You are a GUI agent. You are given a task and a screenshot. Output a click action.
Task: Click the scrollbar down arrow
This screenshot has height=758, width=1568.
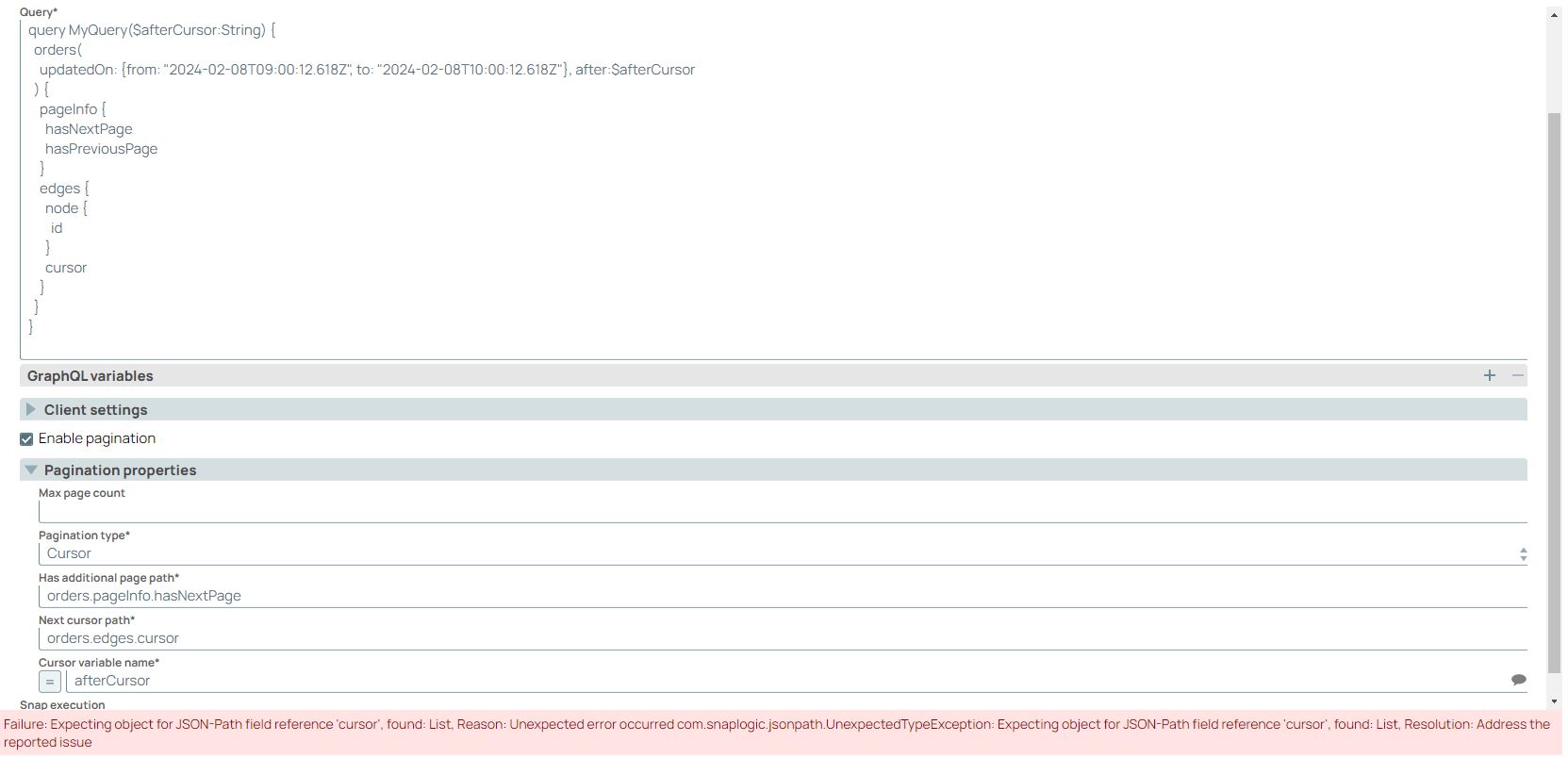[1554, 701]
